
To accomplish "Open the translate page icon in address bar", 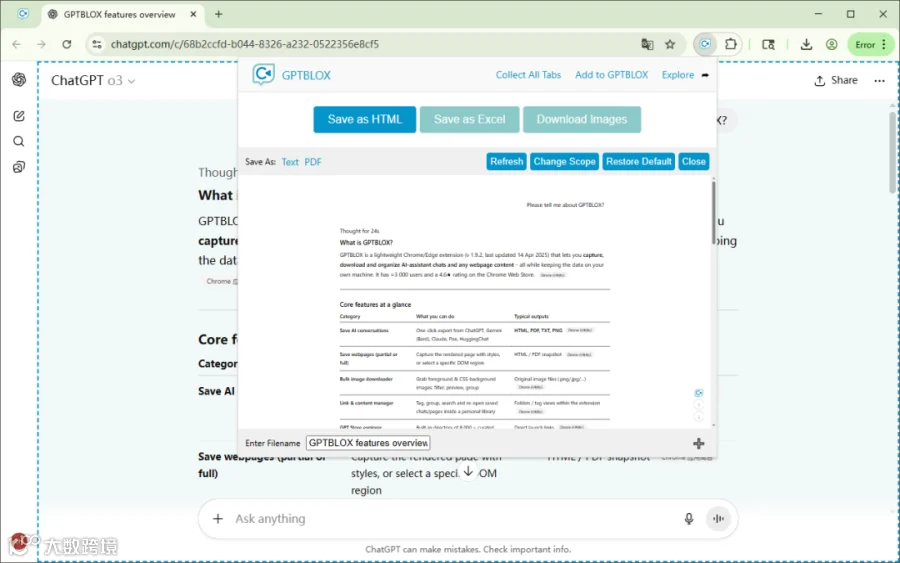I will tap(647, 44).
